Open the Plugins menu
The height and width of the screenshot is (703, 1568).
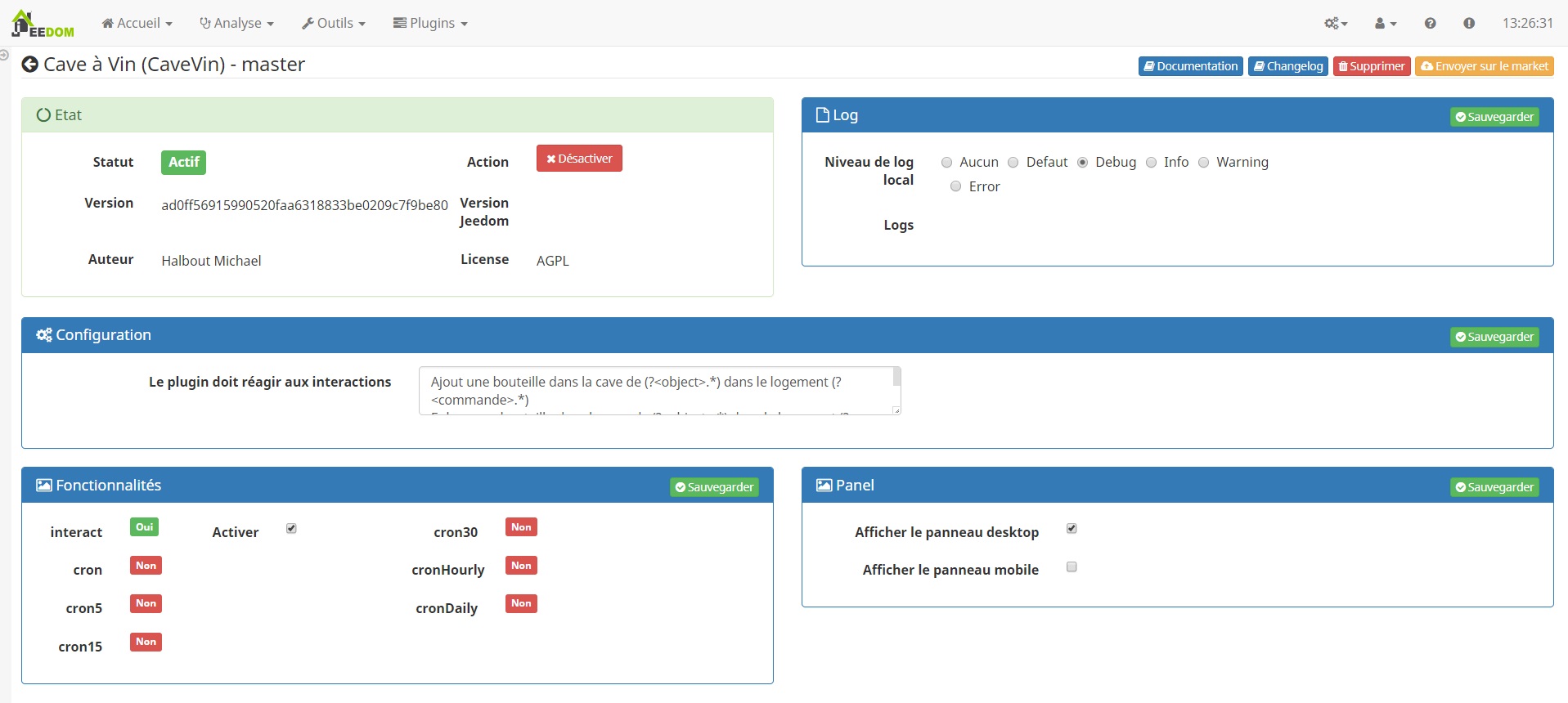[430, 24]
